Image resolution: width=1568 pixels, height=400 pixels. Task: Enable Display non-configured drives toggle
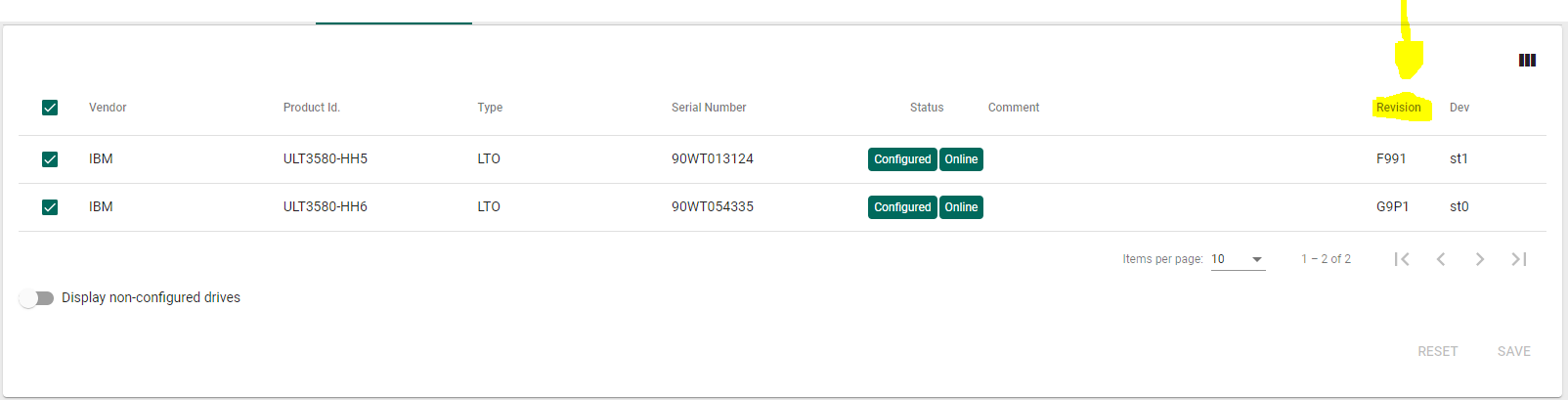(36, 298)
